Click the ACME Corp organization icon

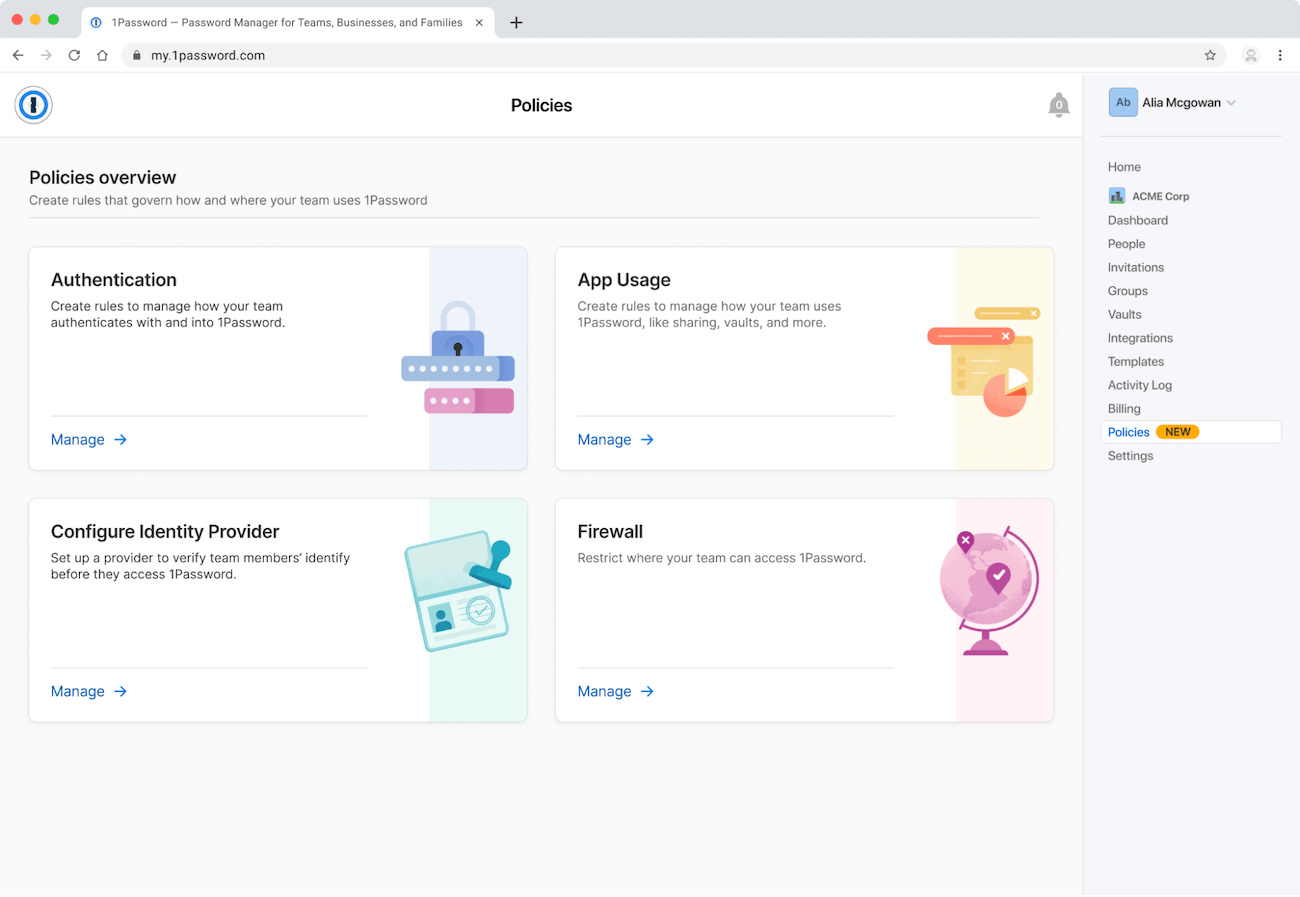(1117, 196)
